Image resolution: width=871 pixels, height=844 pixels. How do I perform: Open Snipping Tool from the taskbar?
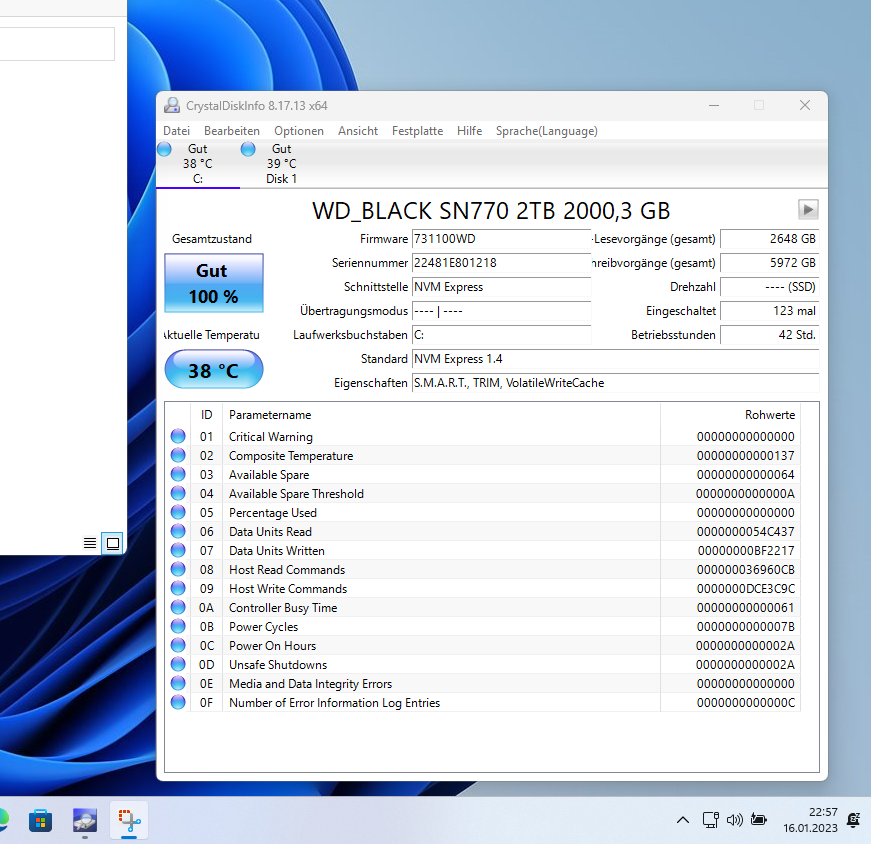[x=129, y=821]
